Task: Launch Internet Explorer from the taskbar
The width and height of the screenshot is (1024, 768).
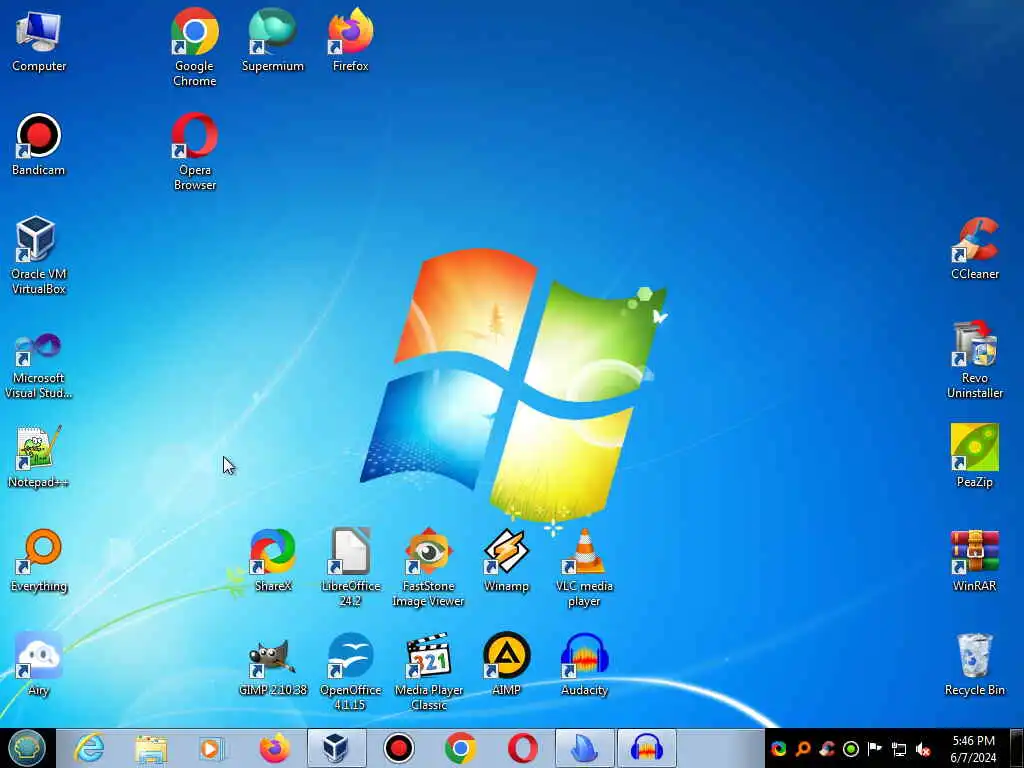Action: pos(89,748)
